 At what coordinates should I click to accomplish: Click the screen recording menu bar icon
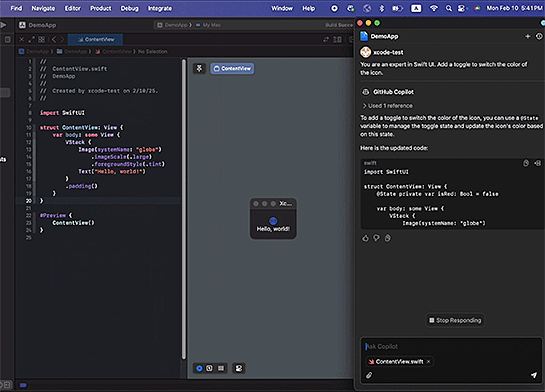tap(334, 8)
